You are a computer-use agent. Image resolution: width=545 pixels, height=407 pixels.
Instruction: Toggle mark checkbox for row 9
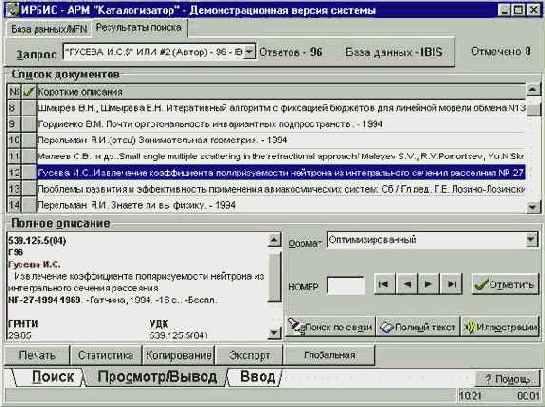[29, 124]
